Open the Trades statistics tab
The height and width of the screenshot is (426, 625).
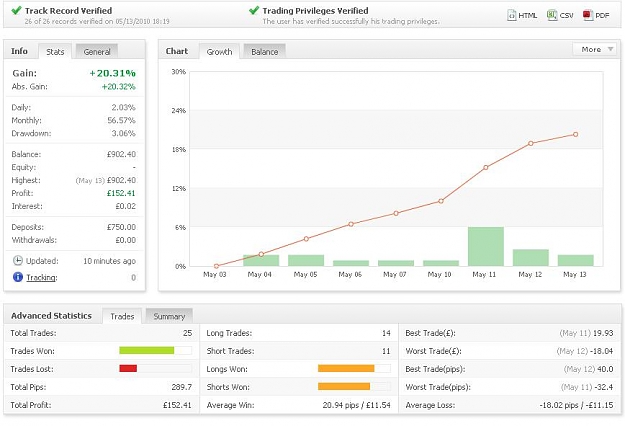(x=122, y=316)
